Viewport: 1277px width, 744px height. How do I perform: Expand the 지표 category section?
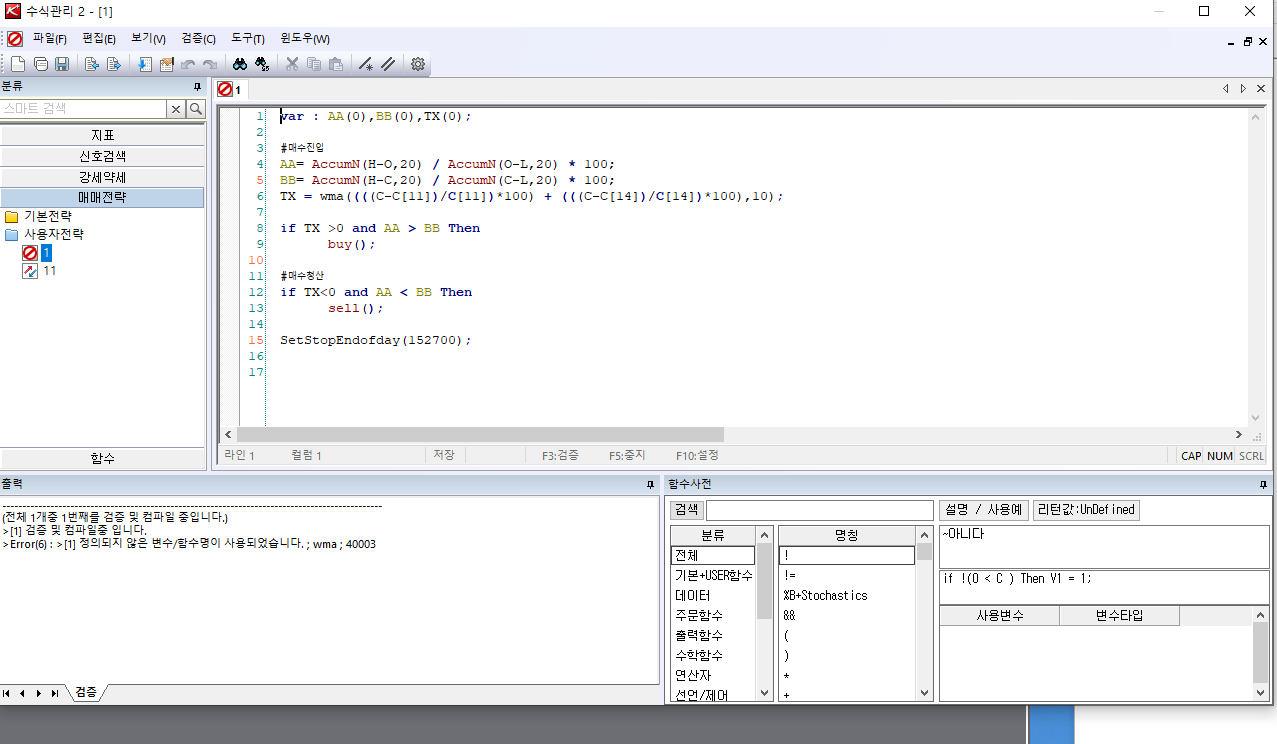pos(102,135)
